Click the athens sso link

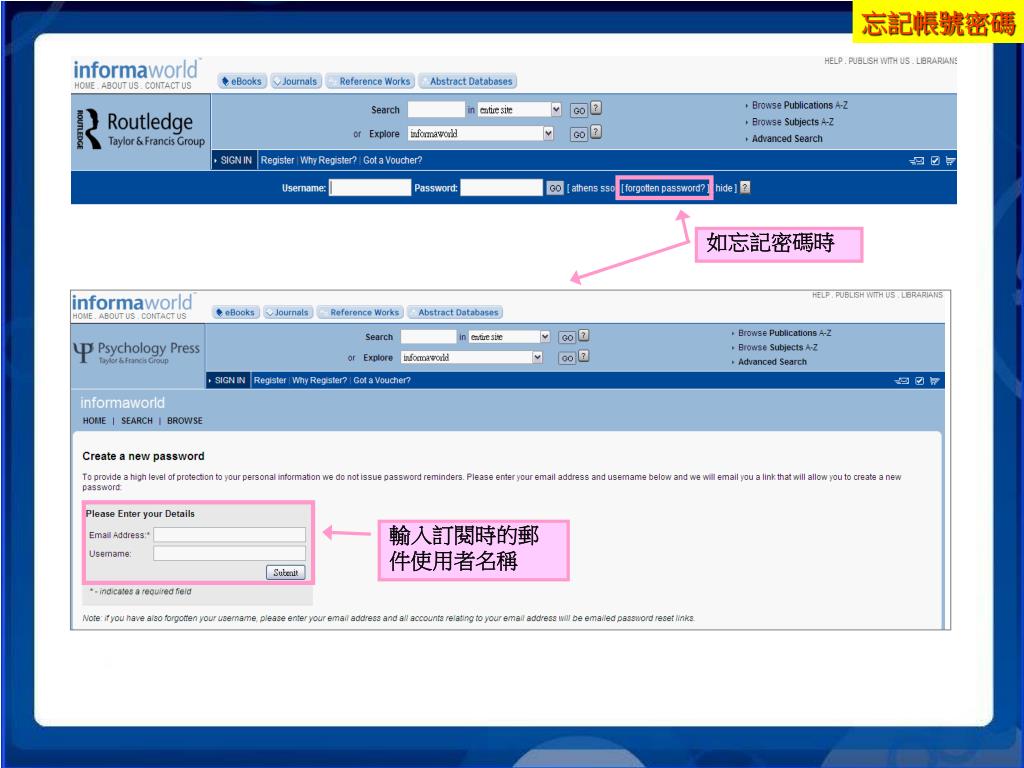592,188
